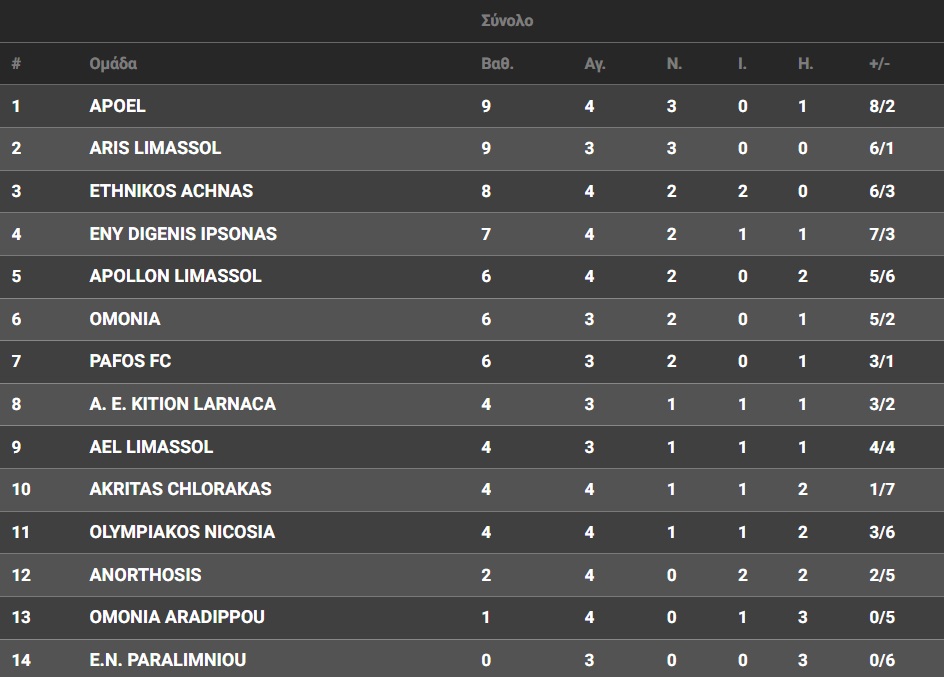Screen dimensions: 944x677
Task: Click the Αγ. matches column header
Action: pos(595,64)
